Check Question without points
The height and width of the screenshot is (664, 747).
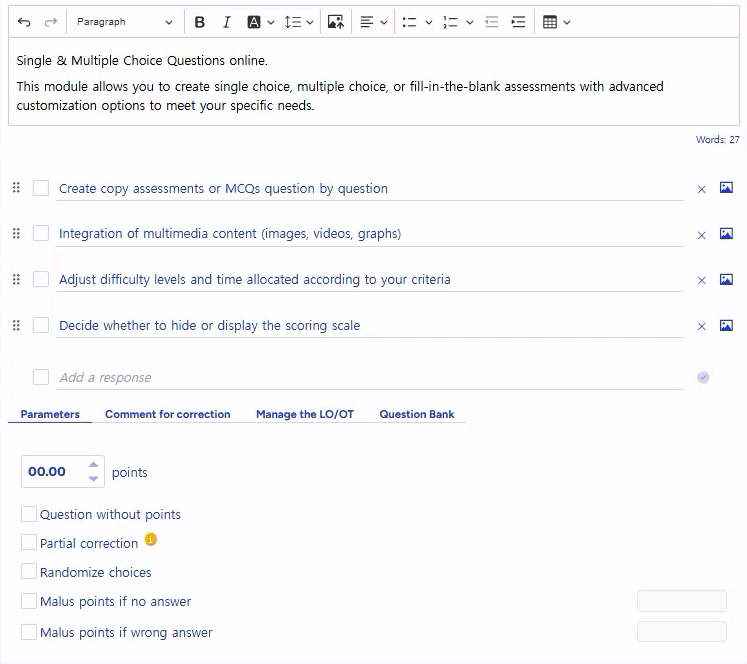pyautogui.click(x=29, y=514)
